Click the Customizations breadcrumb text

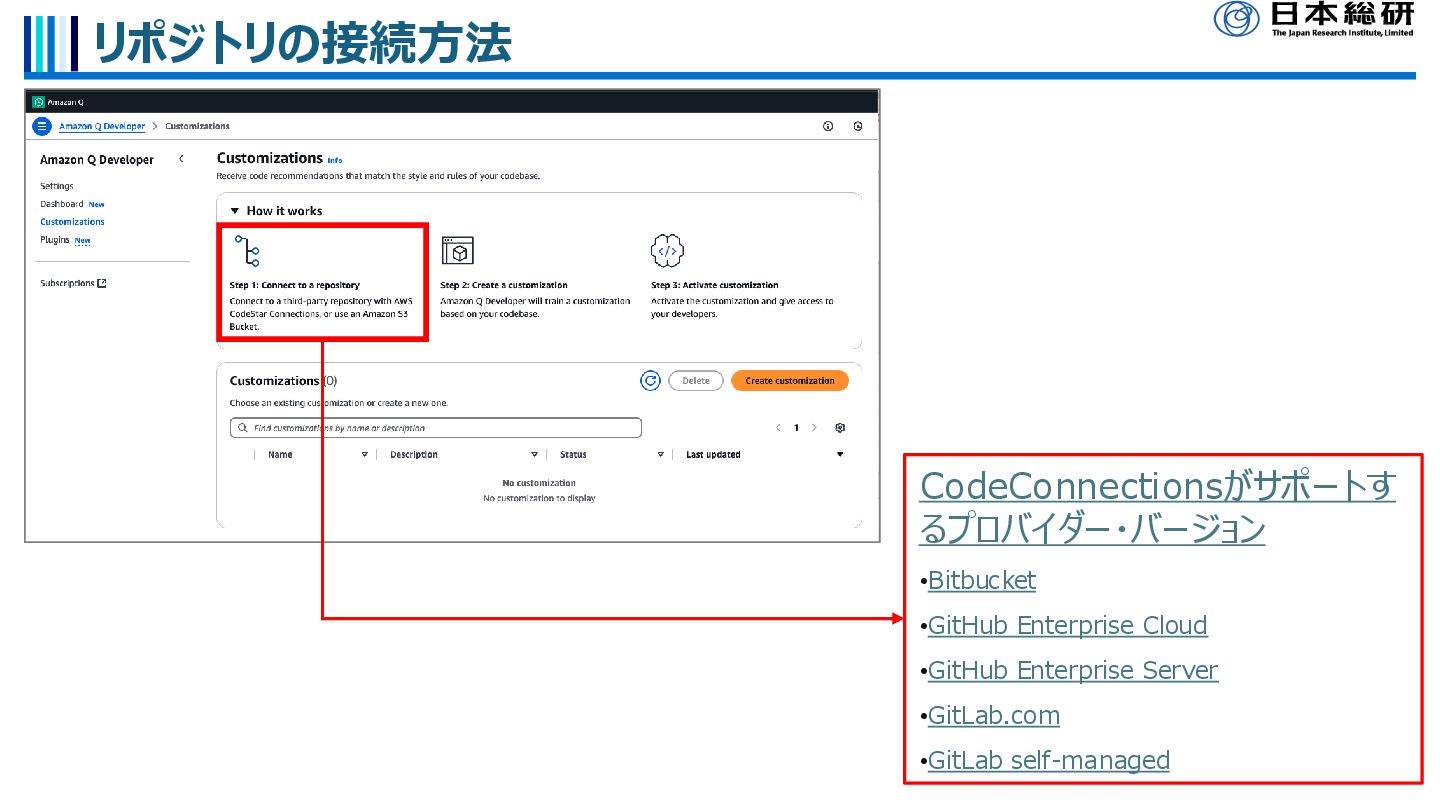coord(197,126)
